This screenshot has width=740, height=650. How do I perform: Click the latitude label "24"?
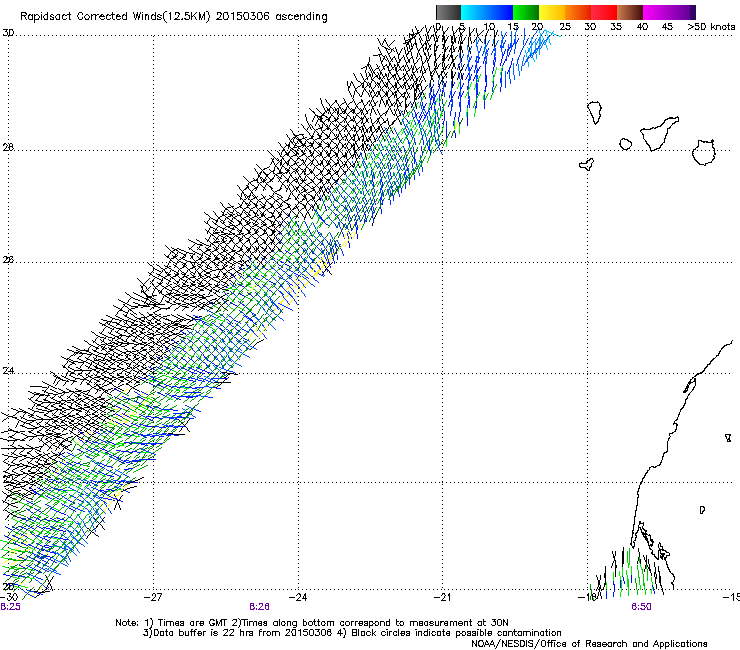tap(8, 371)
